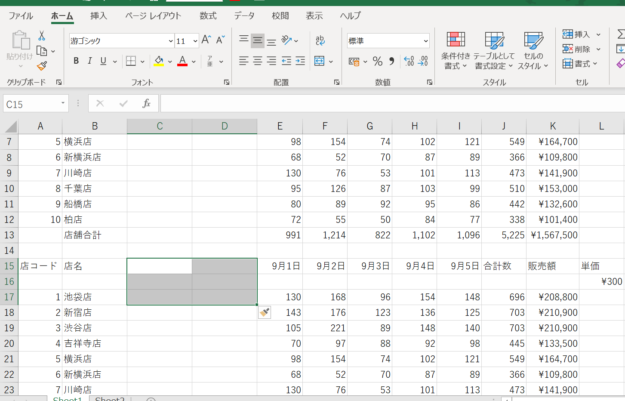Switch to ページ レイアウト tab
The image size is (625, 401).
coord(153,16)
